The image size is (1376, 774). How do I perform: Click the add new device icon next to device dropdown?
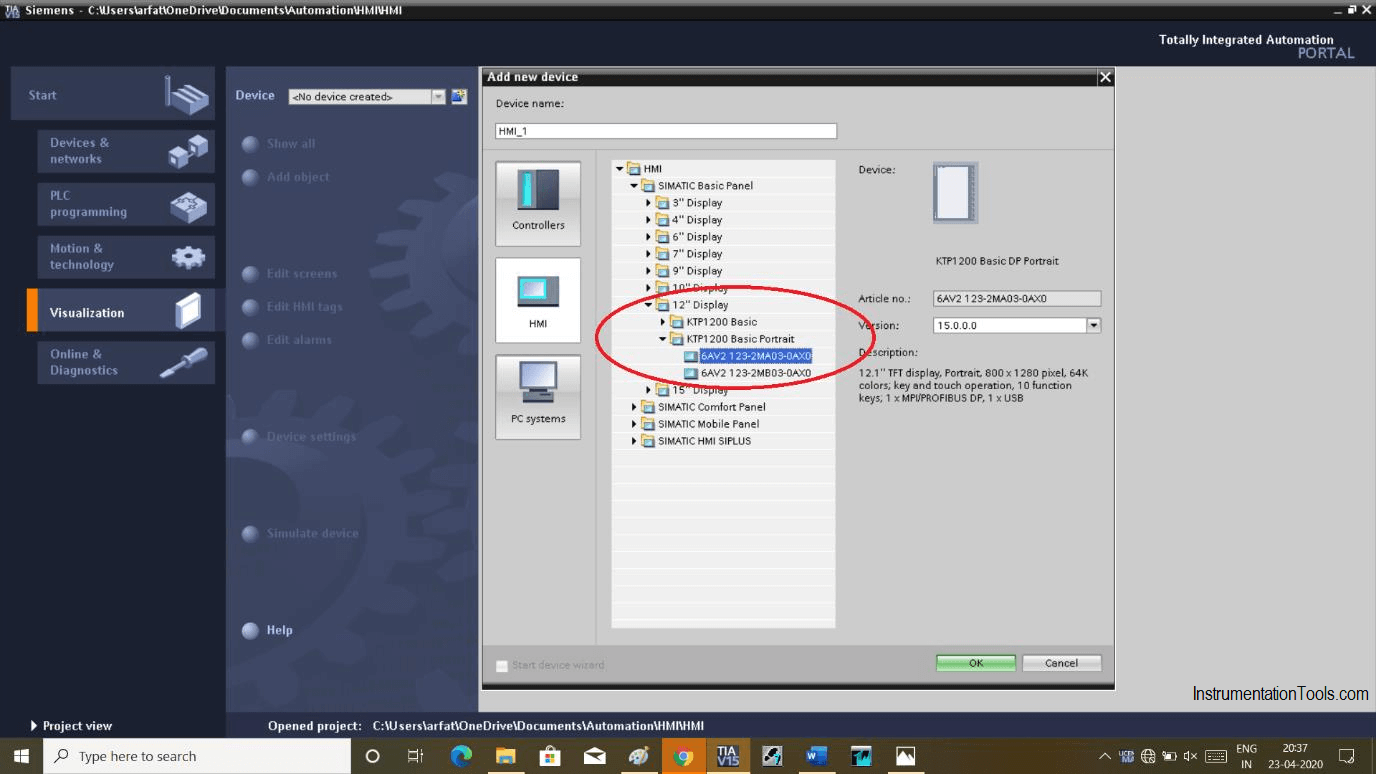coord(459,96)
